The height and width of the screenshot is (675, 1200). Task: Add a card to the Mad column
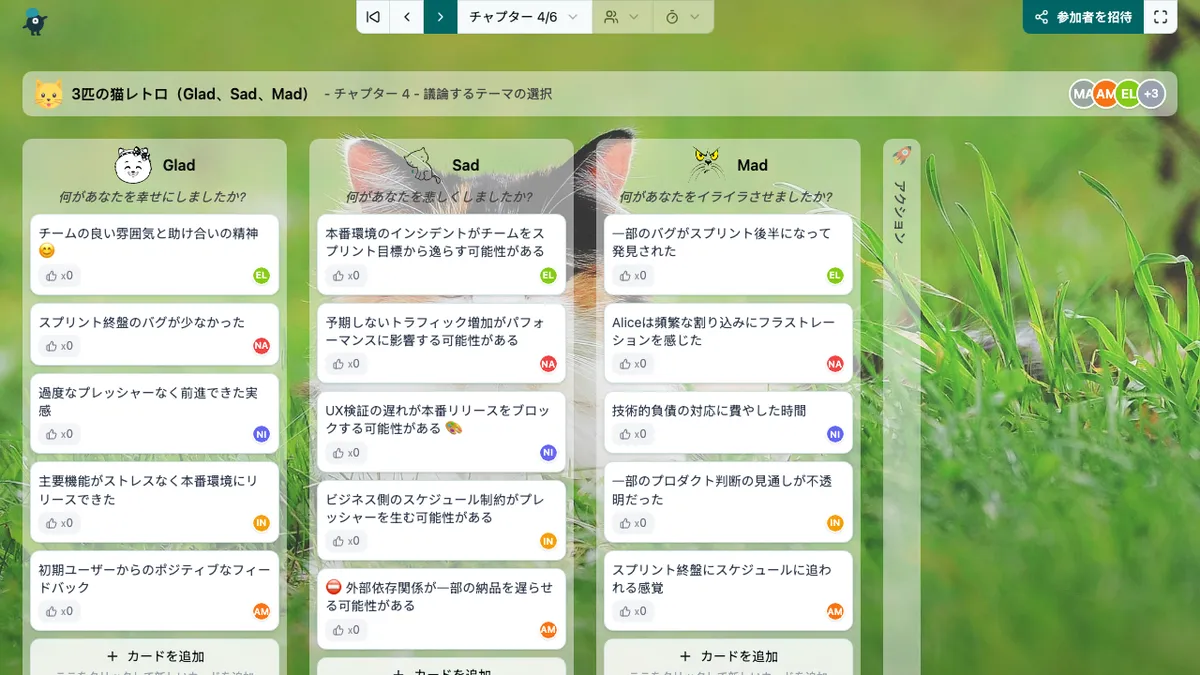(728, 656)
